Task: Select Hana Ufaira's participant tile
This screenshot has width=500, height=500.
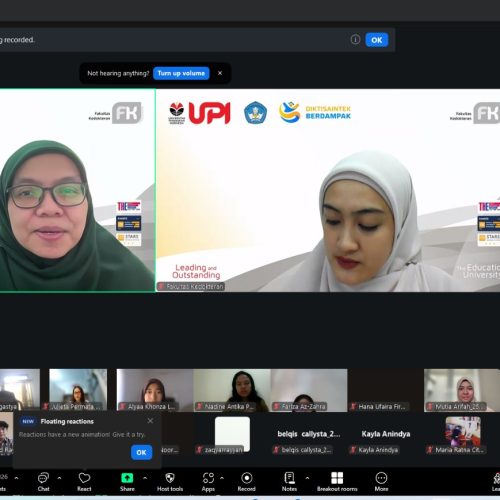Action: [x=386, y=390]
